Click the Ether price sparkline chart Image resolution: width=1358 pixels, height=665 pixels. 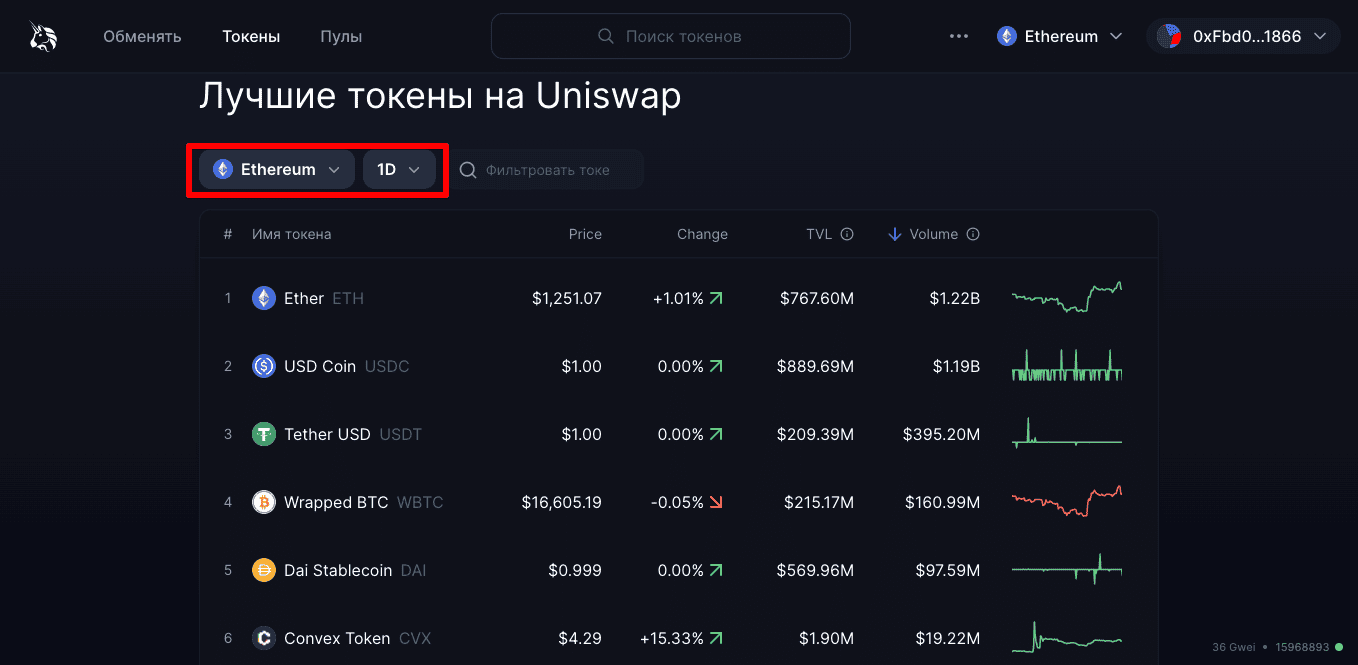[1067, 298]
